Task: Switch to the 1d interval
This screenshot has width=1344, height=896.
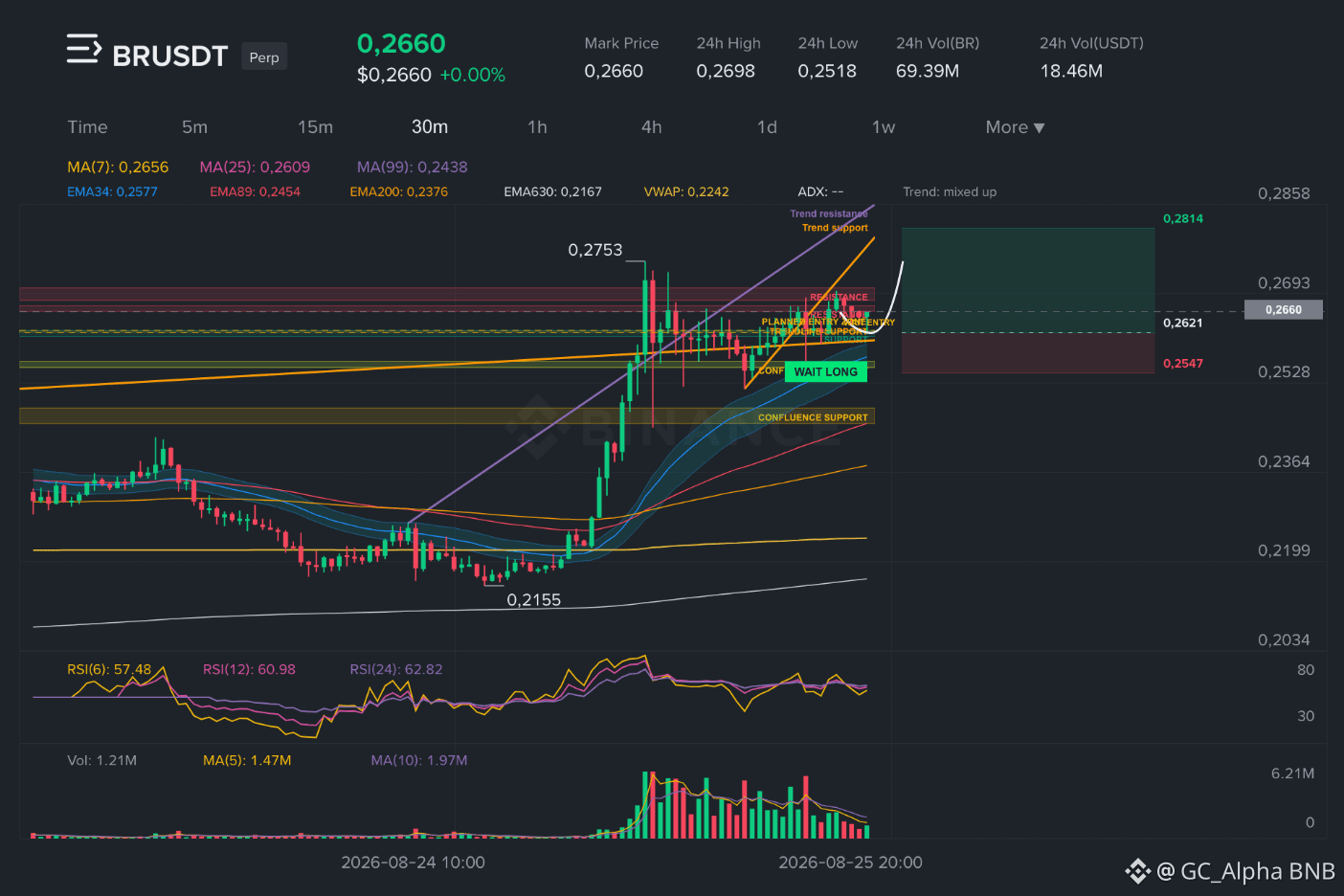Action: (x=767, y=127)
